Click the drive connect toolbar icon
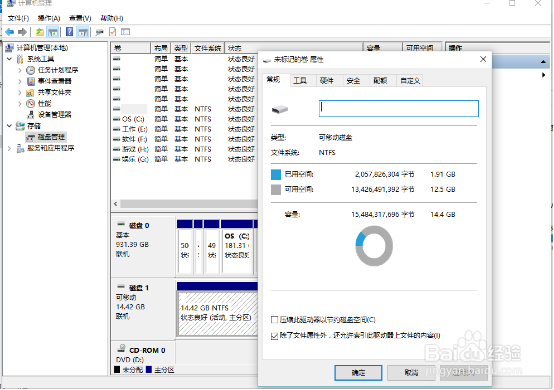Viewport: 554px width, 390px height. click(x=100, y=32)
